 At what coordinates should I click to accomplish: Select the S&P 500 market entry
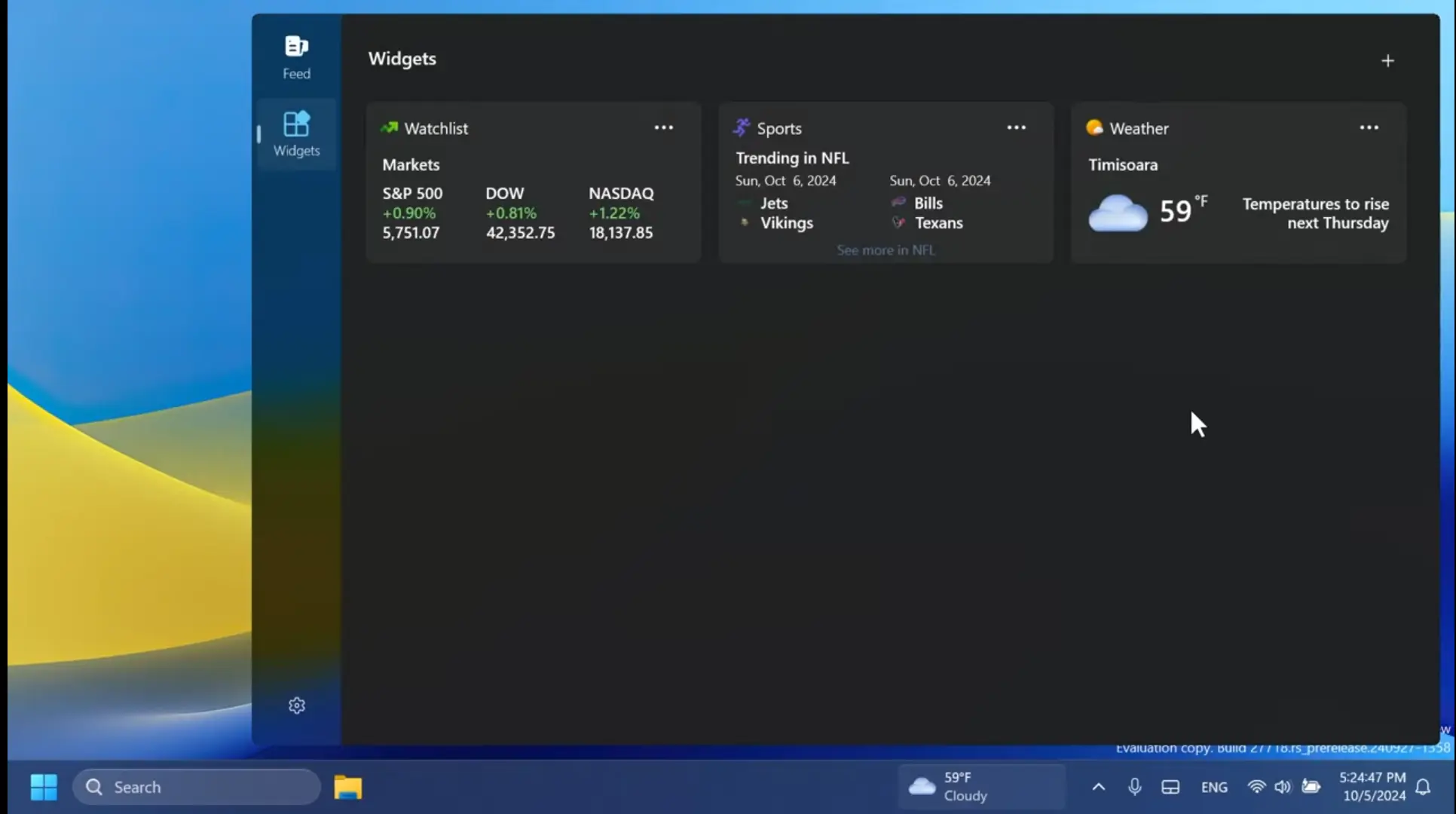(x=413, y=213)
